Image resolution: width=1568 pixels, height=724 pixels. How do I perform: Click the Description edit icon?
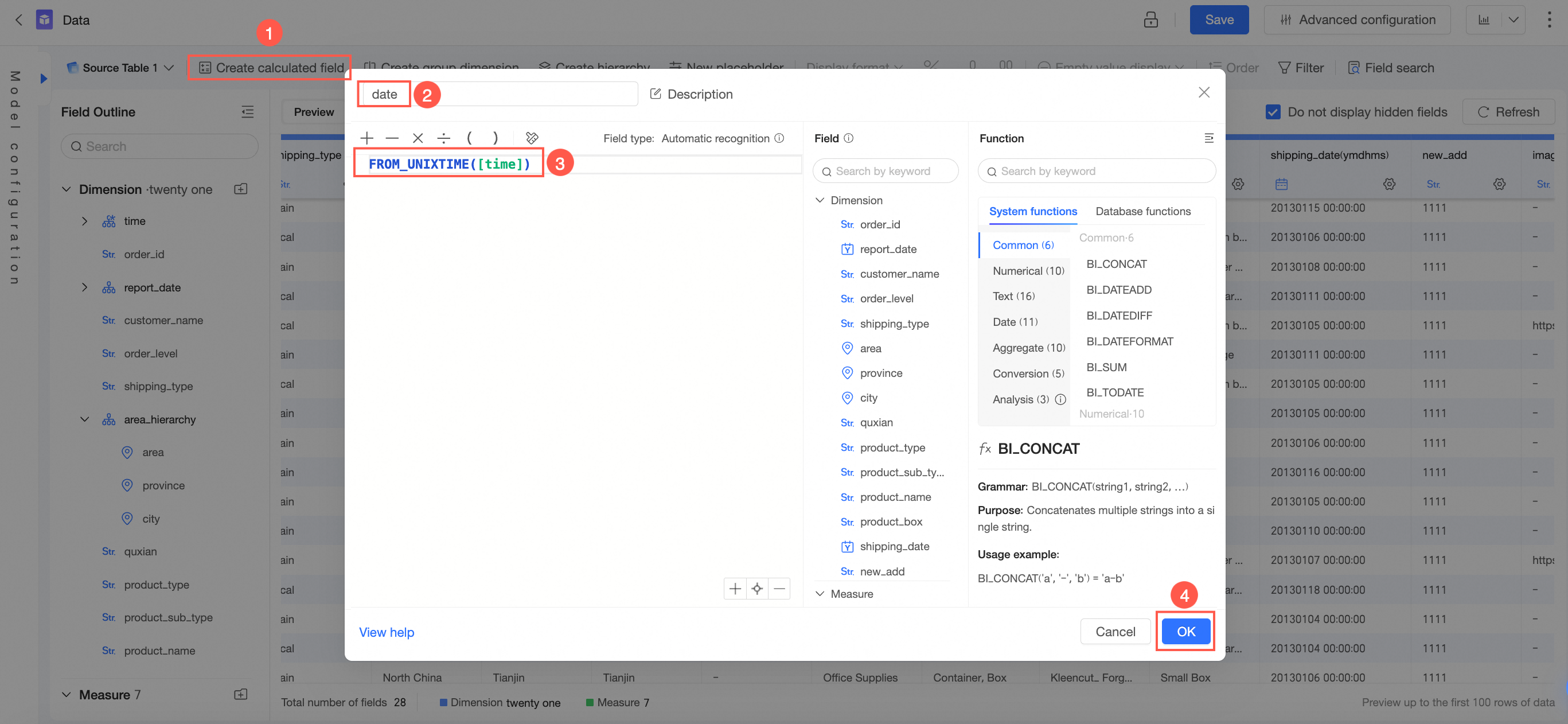pyautogui.click(x=656, y=94)
